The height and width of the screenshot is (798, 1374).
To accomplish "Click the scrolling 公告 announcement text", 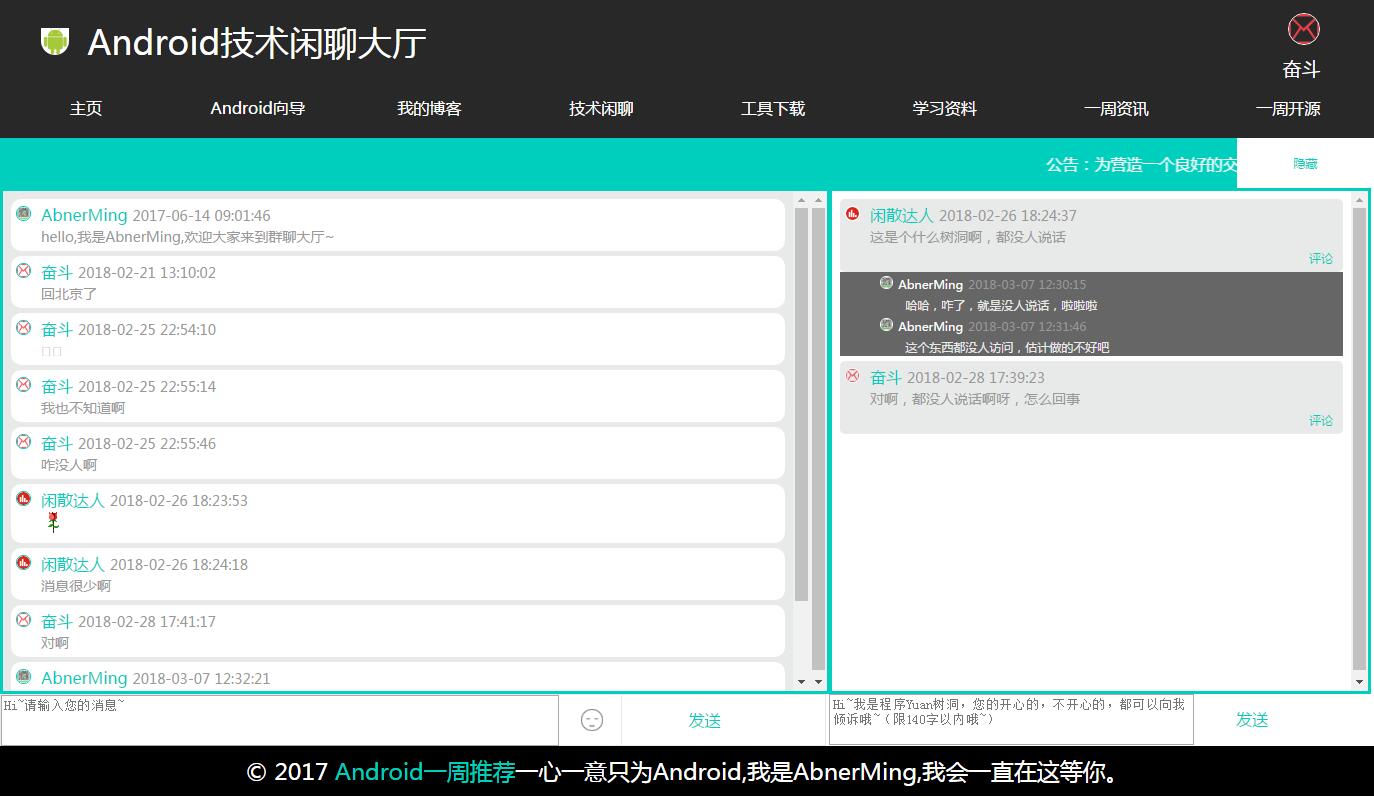I will point(1141,164).
